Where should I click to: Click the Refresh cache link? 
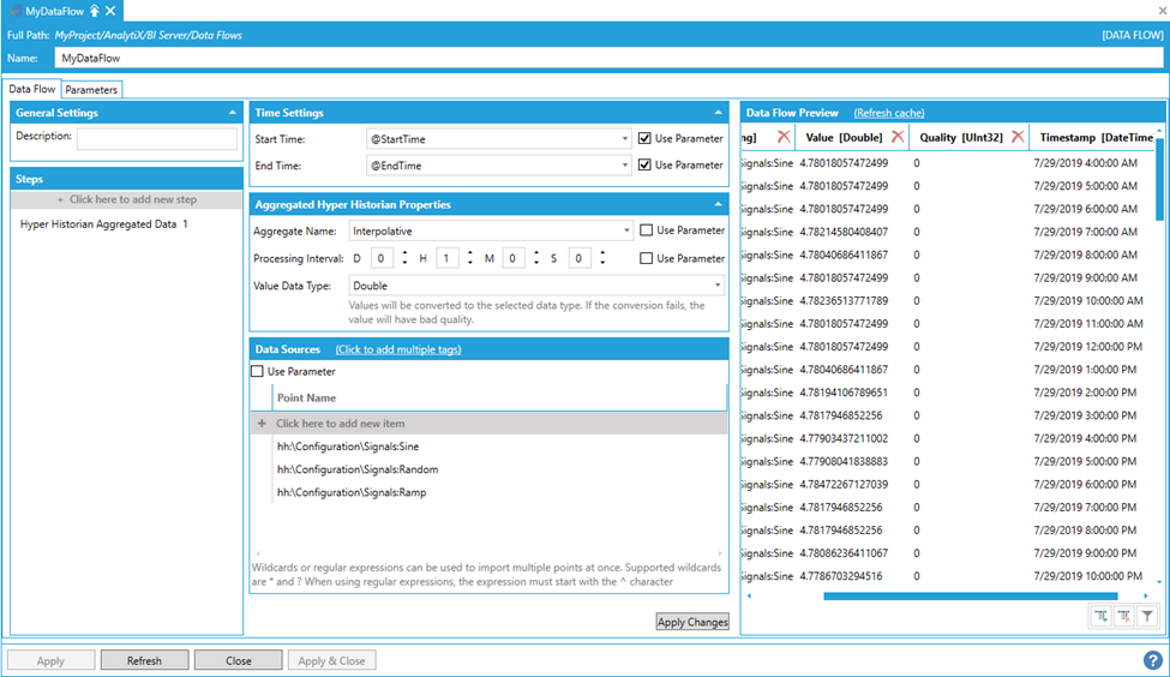(889, 113)
